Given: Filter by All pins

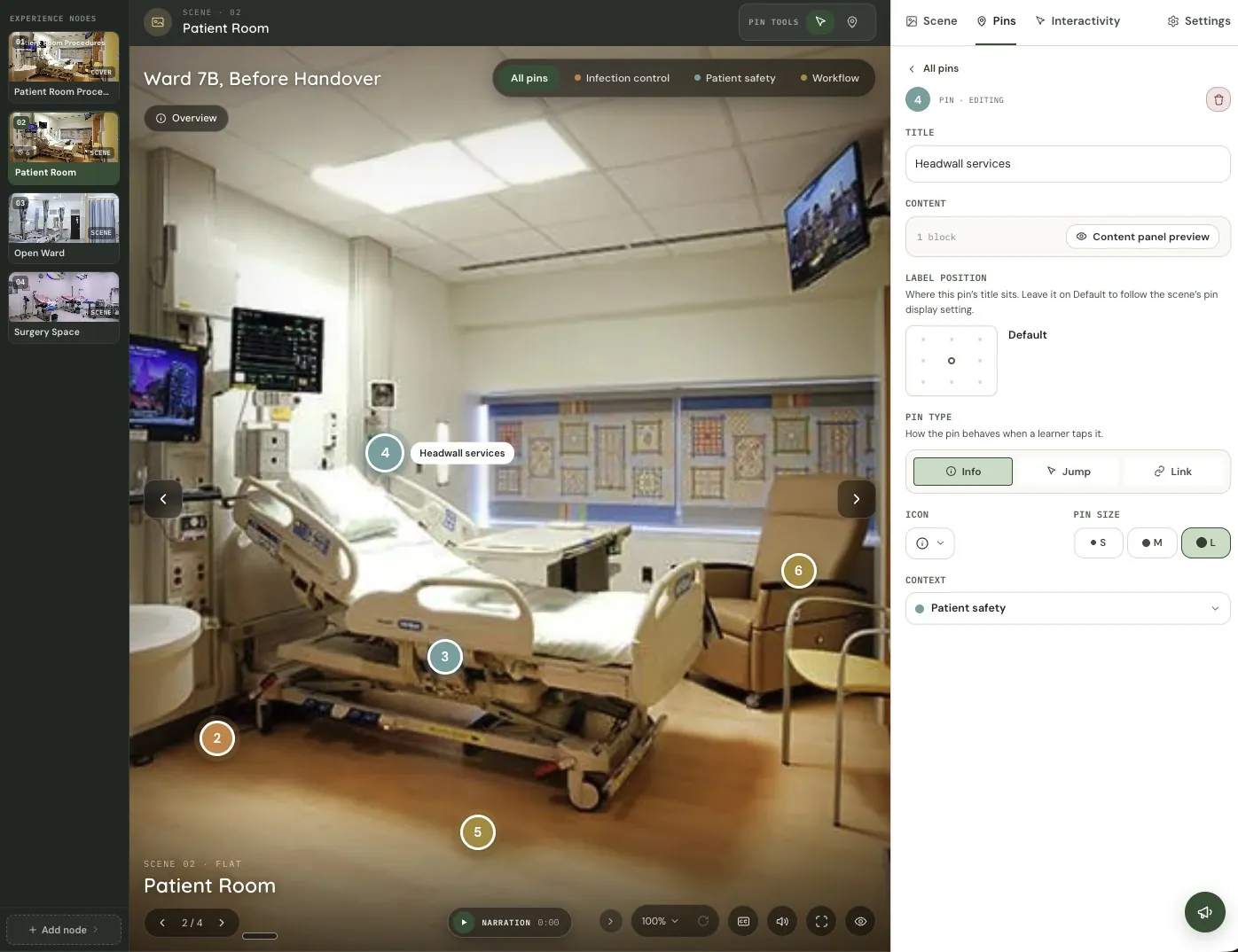Looking at the screenshot, I should coord(529,78).
